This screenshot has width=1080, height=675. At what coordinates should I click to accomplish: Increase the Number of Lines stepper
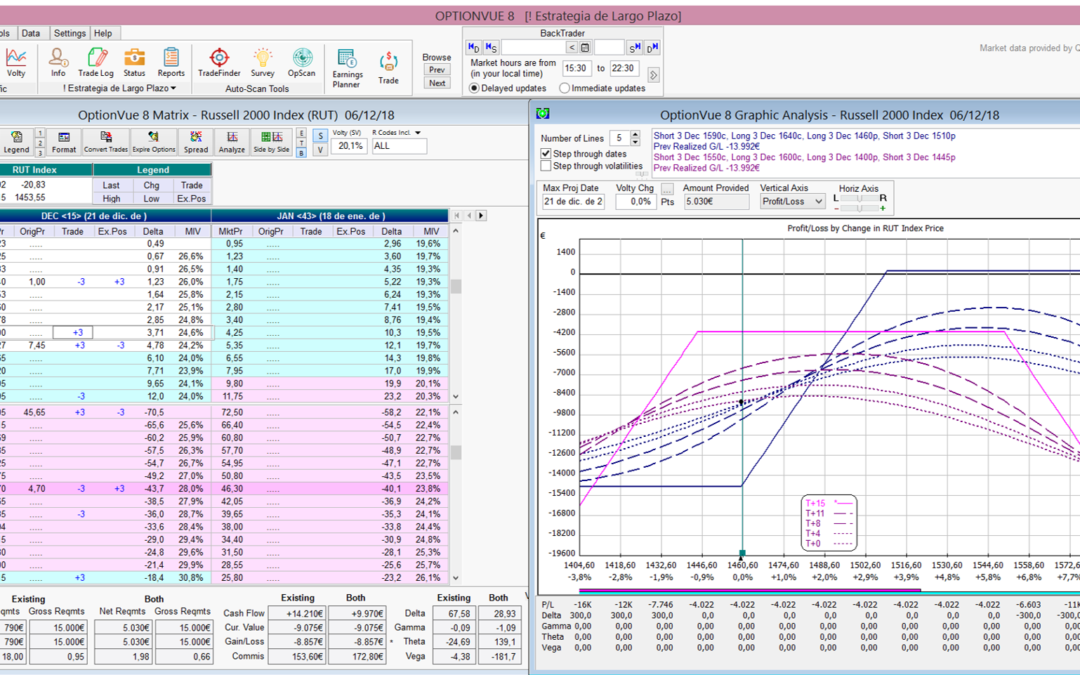click(x=635, y=134)
